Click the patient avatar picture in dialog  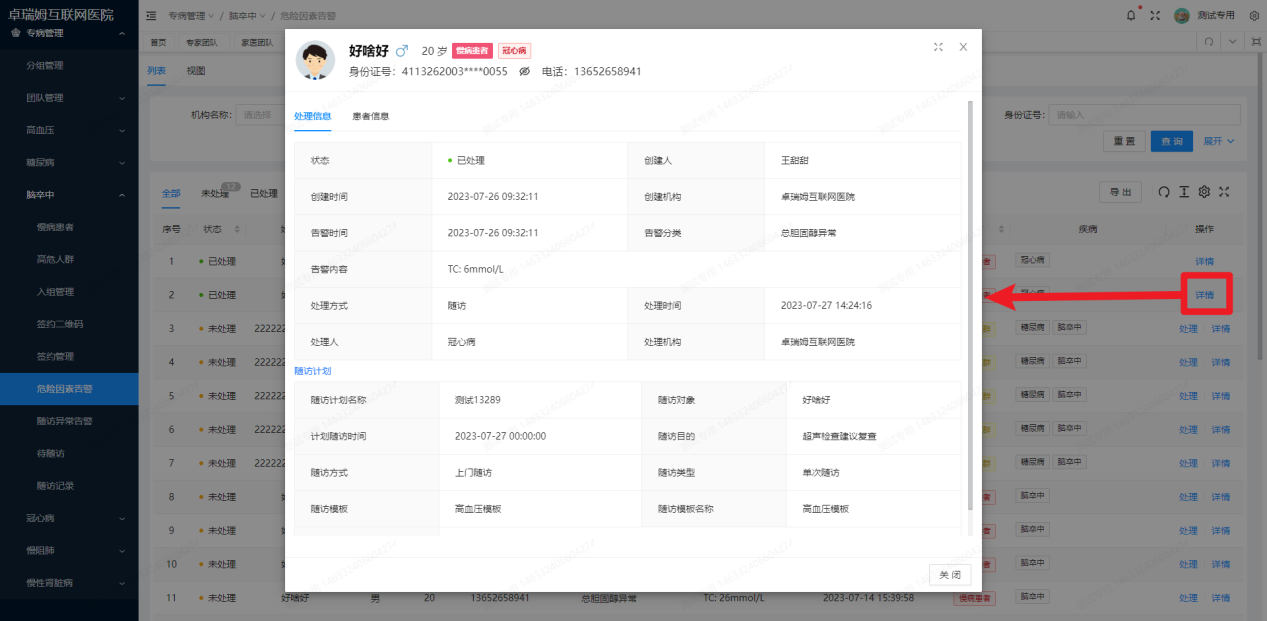tap(315, 60)
